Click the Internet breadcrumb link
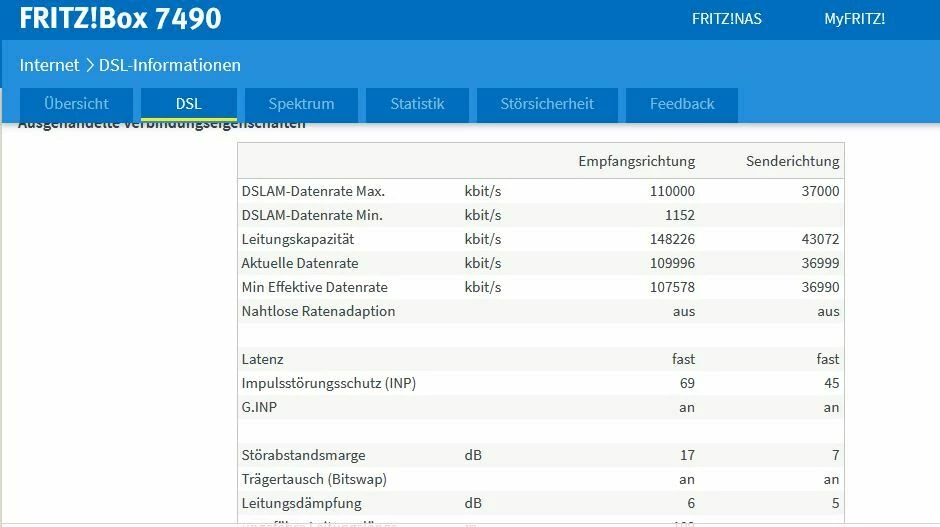 click(49, 65)
